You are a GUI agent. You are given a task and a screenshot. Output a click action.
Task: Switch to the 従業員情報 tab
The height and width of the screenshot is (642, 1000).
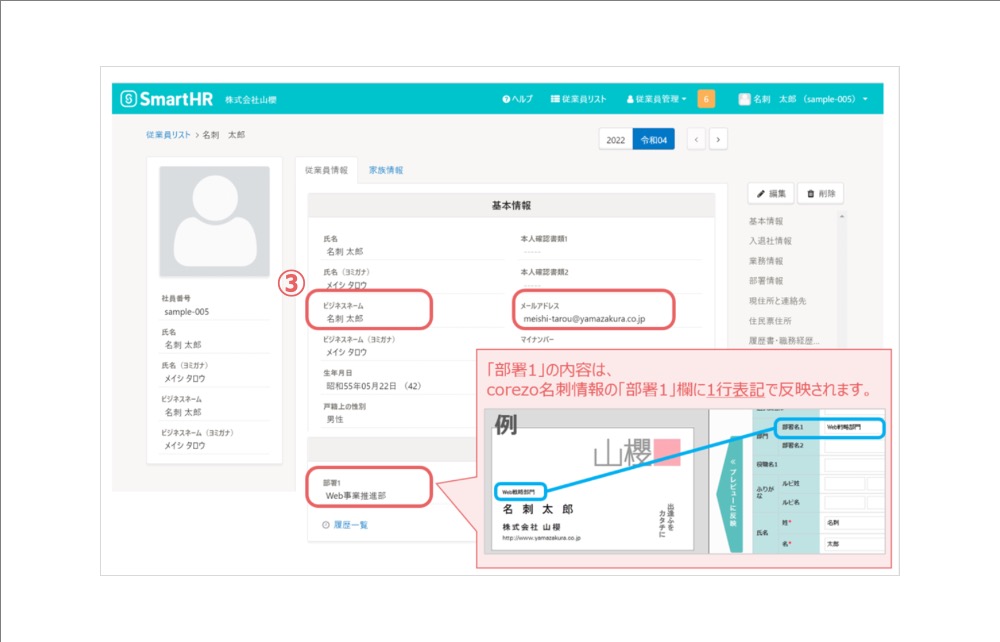(x=327, y=170)
